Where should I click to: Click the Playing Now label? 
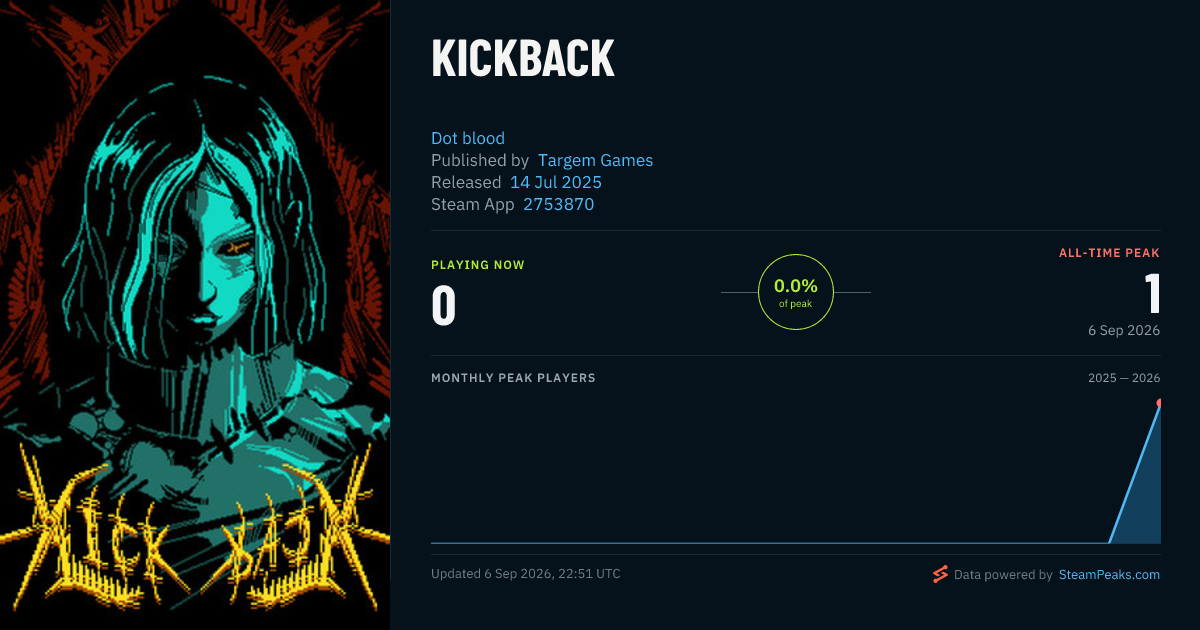pos(478,265)
